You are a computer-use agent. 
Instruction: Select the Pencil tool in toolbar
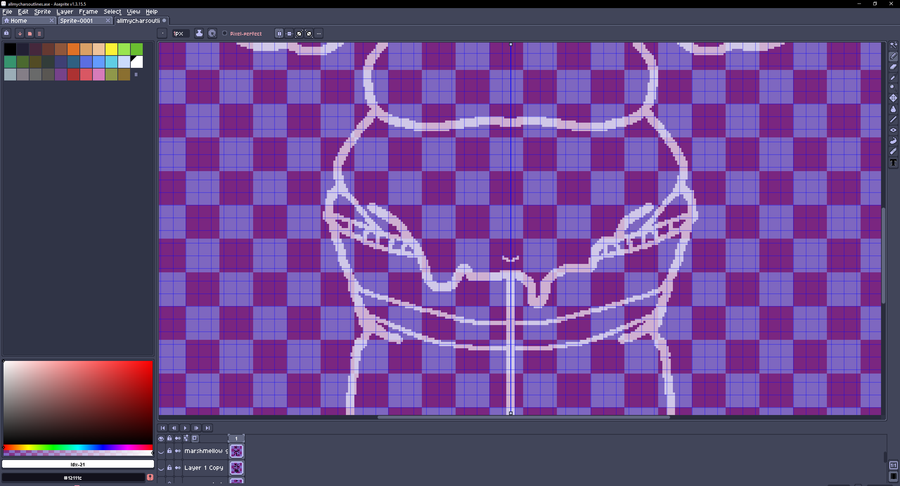[x=893, y=56]
